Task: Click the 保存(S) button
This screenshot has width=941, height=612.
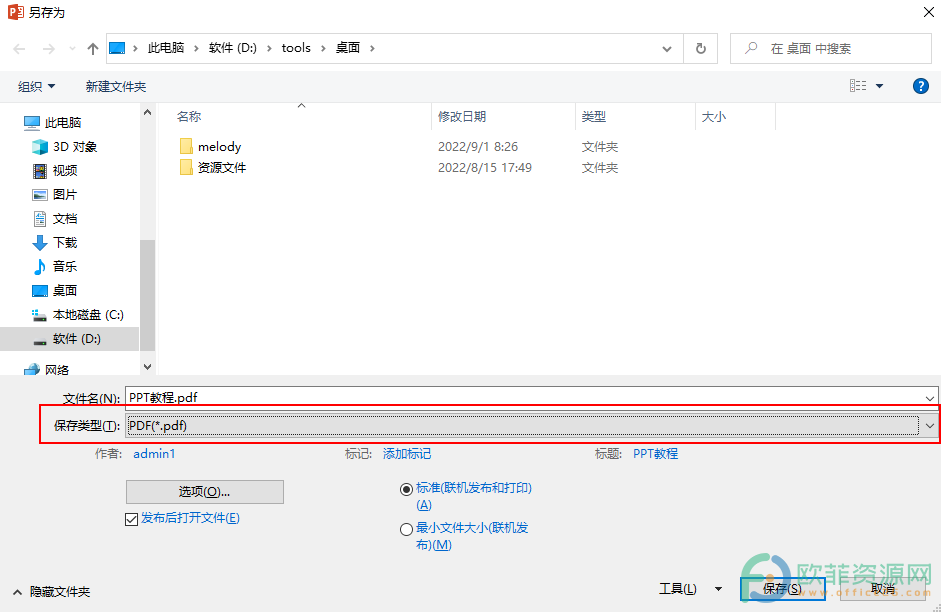Action: click(x=783, y=589)
